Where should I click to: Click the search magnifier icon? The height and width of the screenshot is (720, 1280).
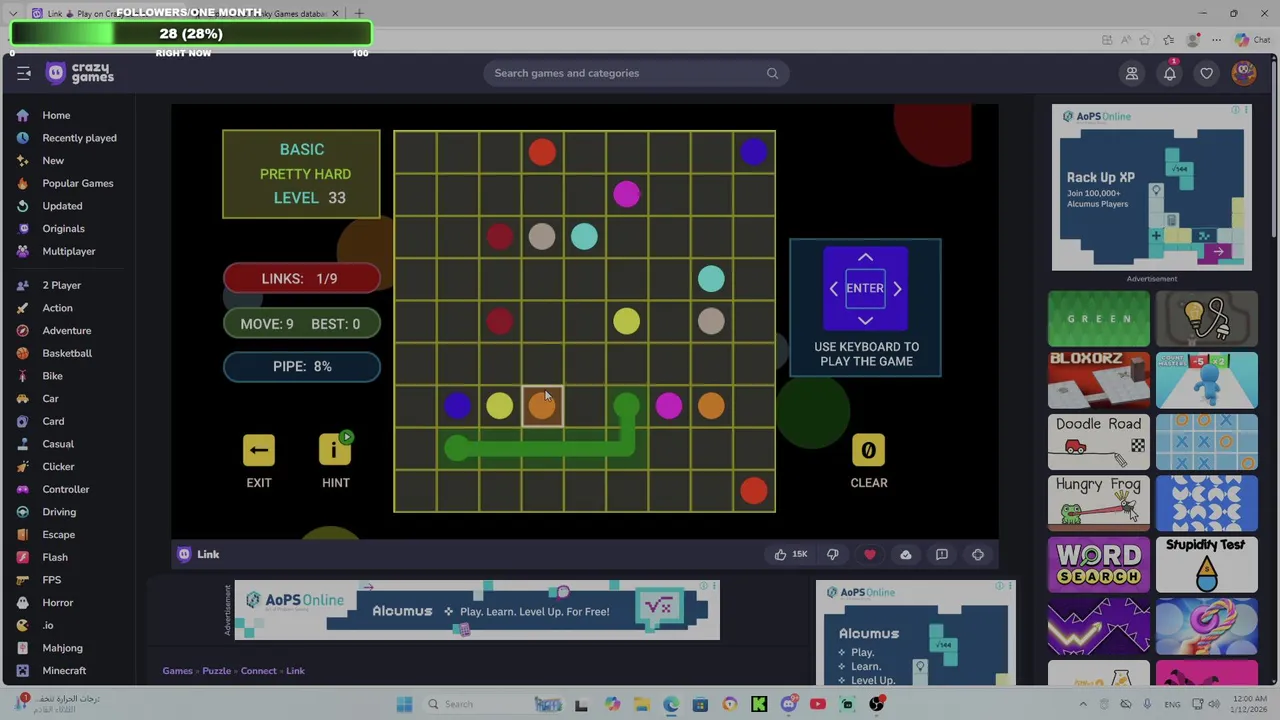[x=772, y=73]
